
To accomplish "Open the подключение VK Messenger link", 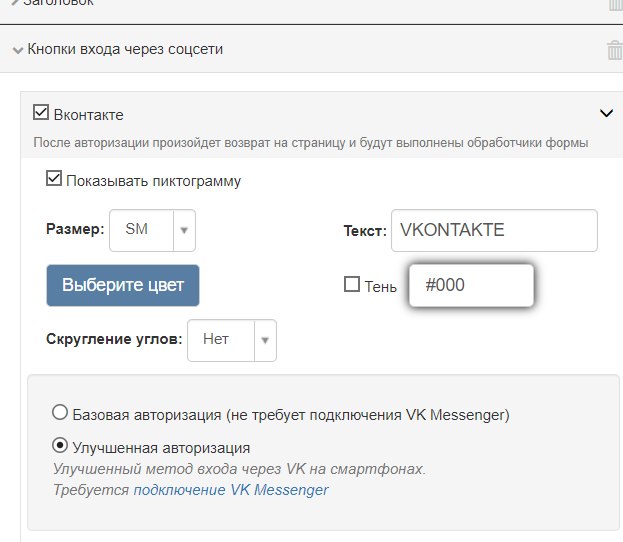I will [231, 490].
